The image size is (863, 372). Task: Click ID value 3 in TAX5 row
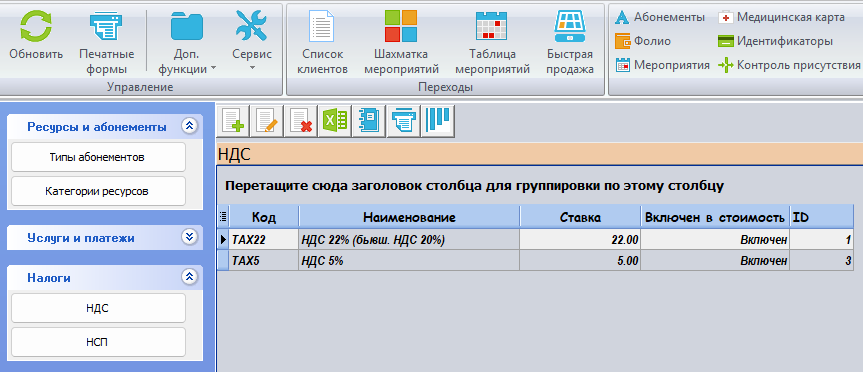click(x=822, y=261)
